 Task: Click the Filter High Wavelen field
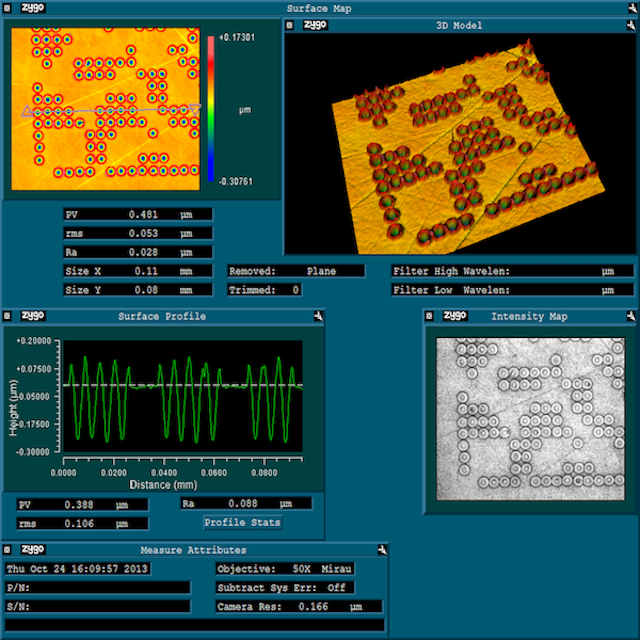pos(513,271)
